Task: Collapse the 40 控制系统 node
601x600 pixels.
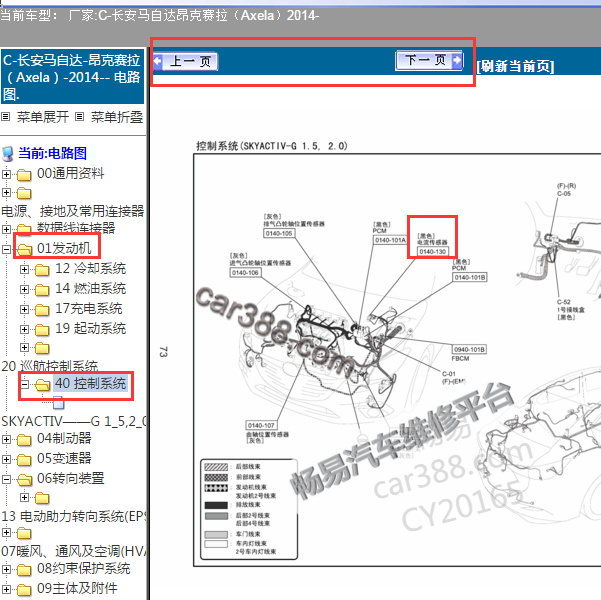Action: pos(25,384)
